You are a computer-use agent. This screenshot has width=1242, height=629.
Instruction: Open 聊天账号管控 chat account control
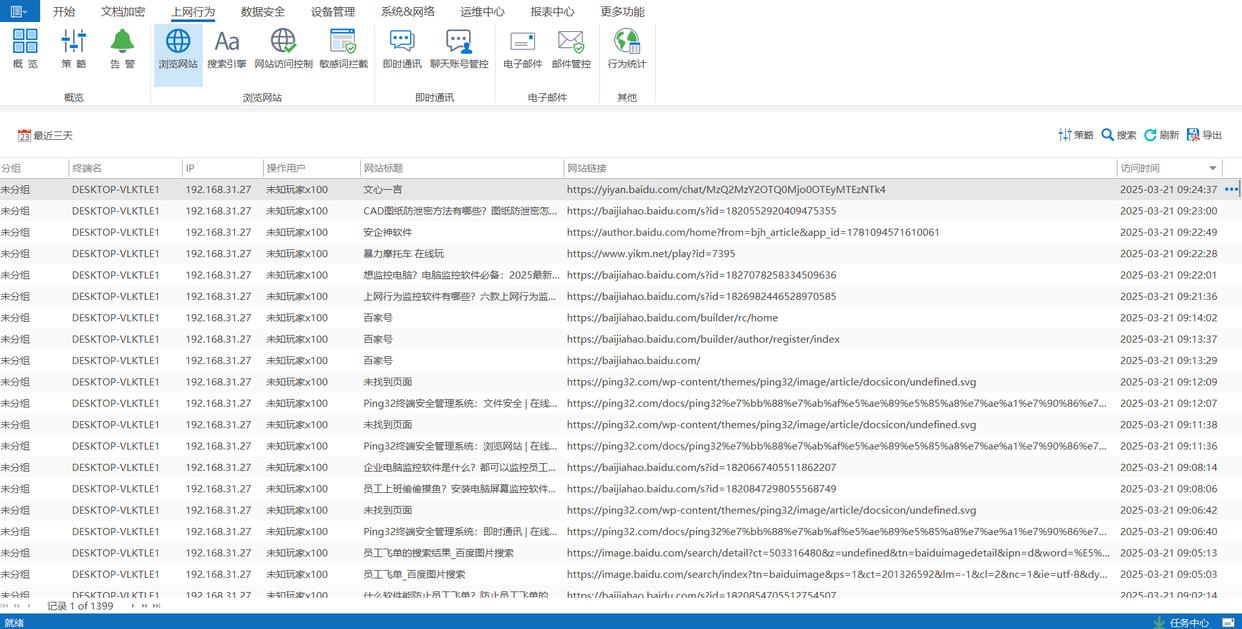pos(459,49)
